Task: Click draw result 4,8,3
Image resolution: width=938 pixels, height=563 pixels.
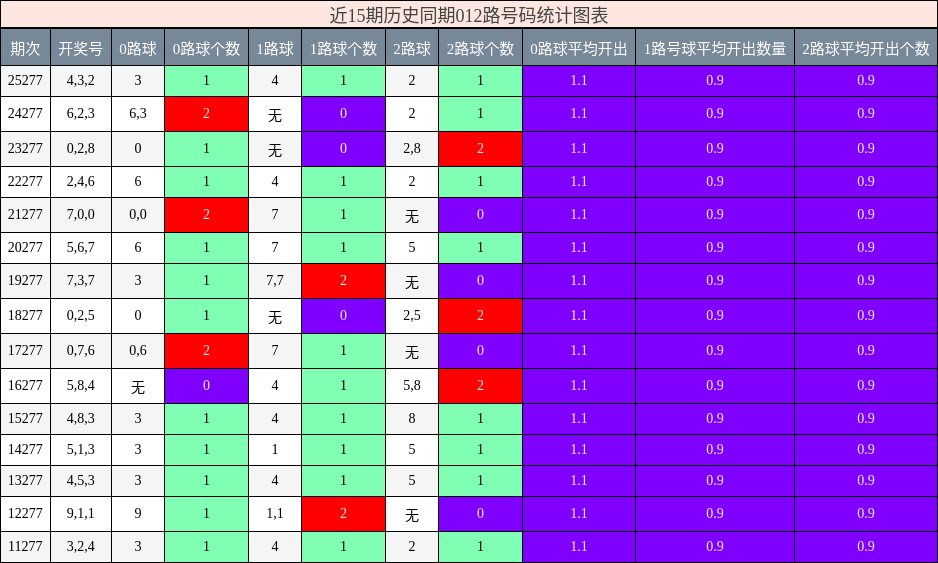Action: point(81,419)
